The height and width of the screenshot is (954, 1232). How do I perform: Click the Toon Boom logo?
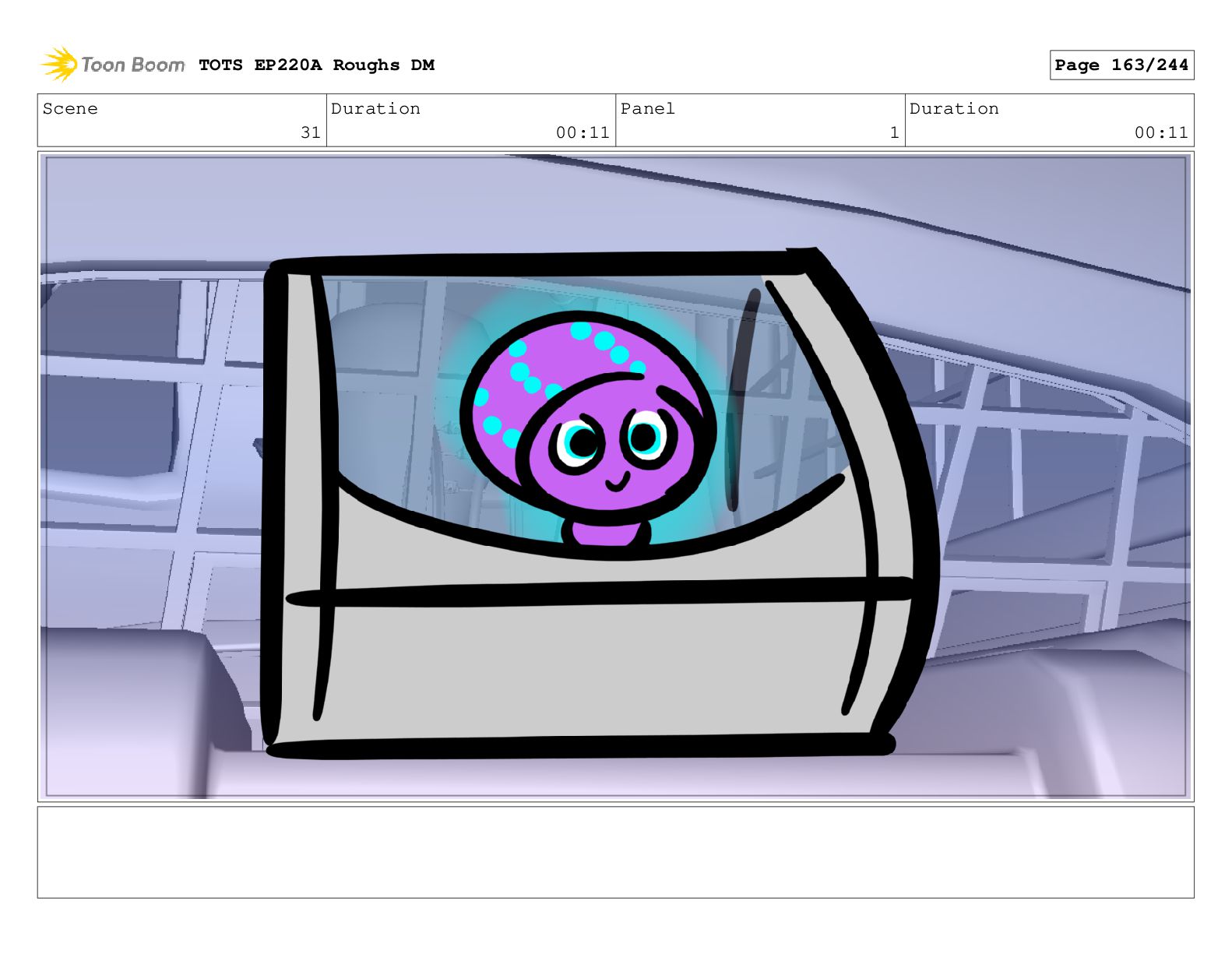click(112, 65)
